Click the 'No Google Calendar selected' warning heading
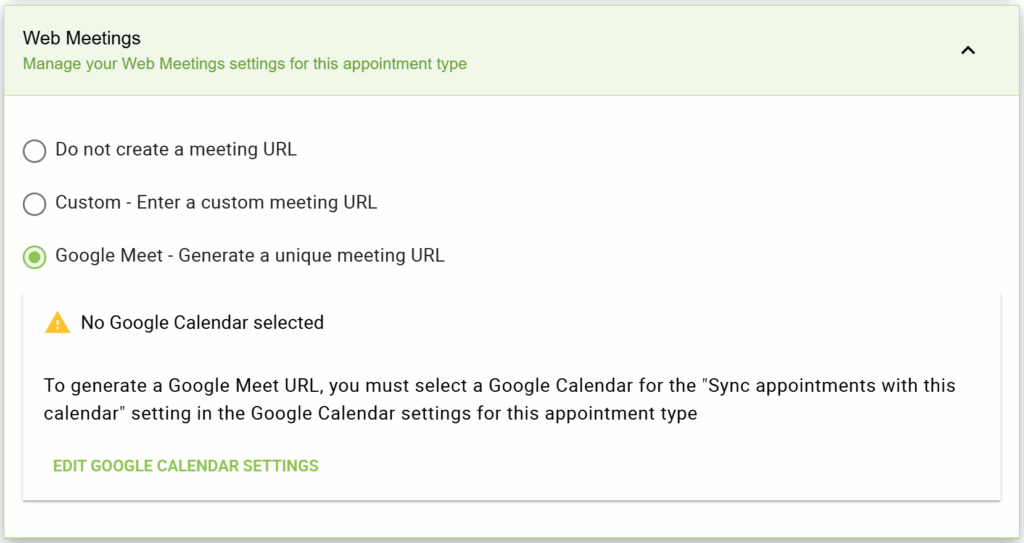The image size is (1024, 543). coord(202,323)
